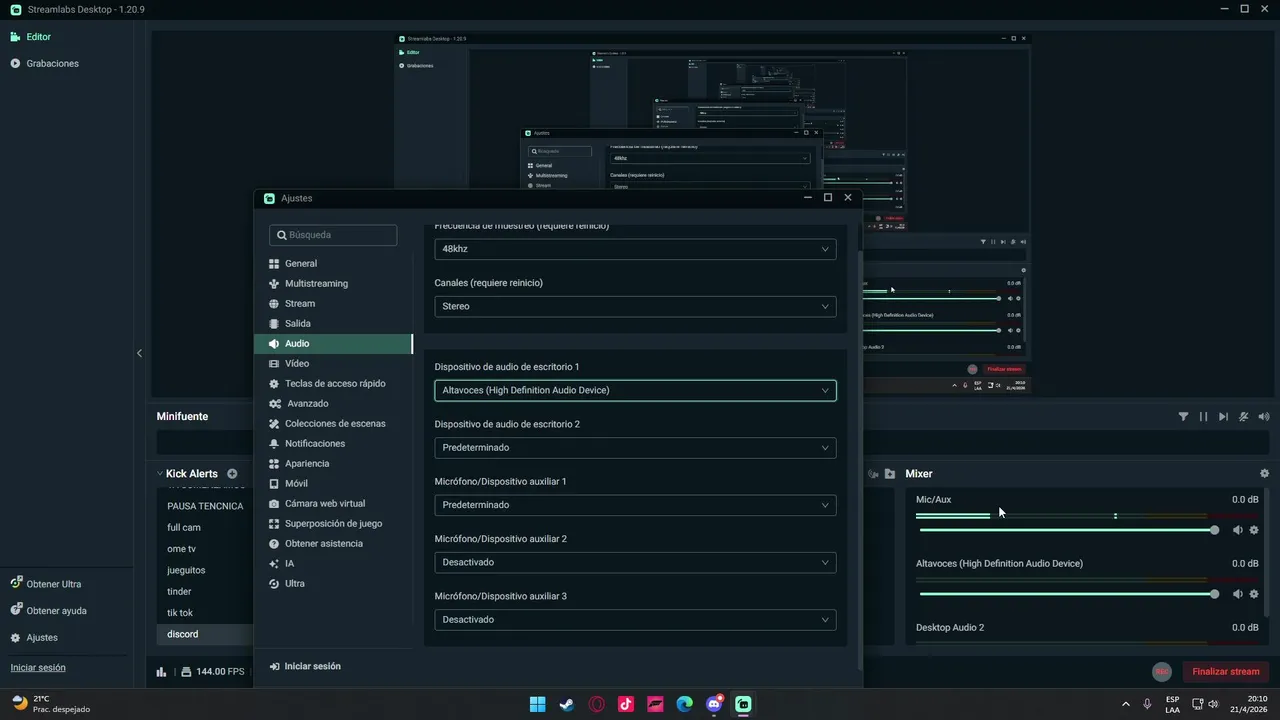Screen dimensions: 1280x720
Task: Open Dispositivo de audio de escritorio 1 dropdown
Action: pyautogui.click(x=635, y=390)
